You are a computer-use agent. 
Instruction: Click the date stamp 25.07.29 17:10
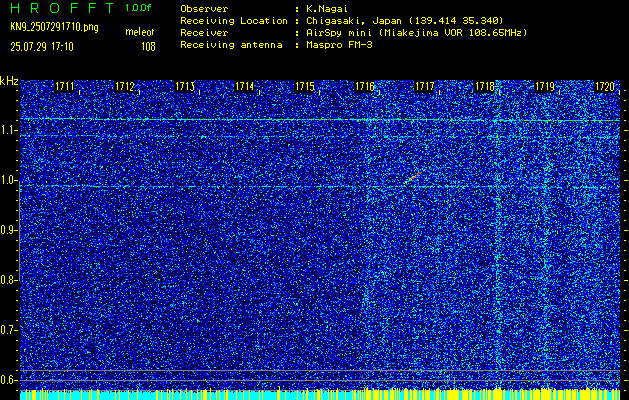point(42,47)
